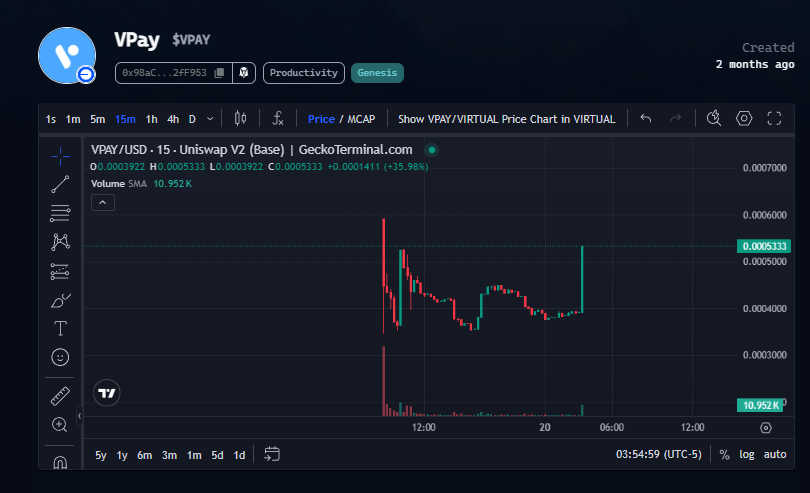Select the 1m timeframe in top toolbar
The width and height of the screenshot is (810, 493).
pos(73,119)
